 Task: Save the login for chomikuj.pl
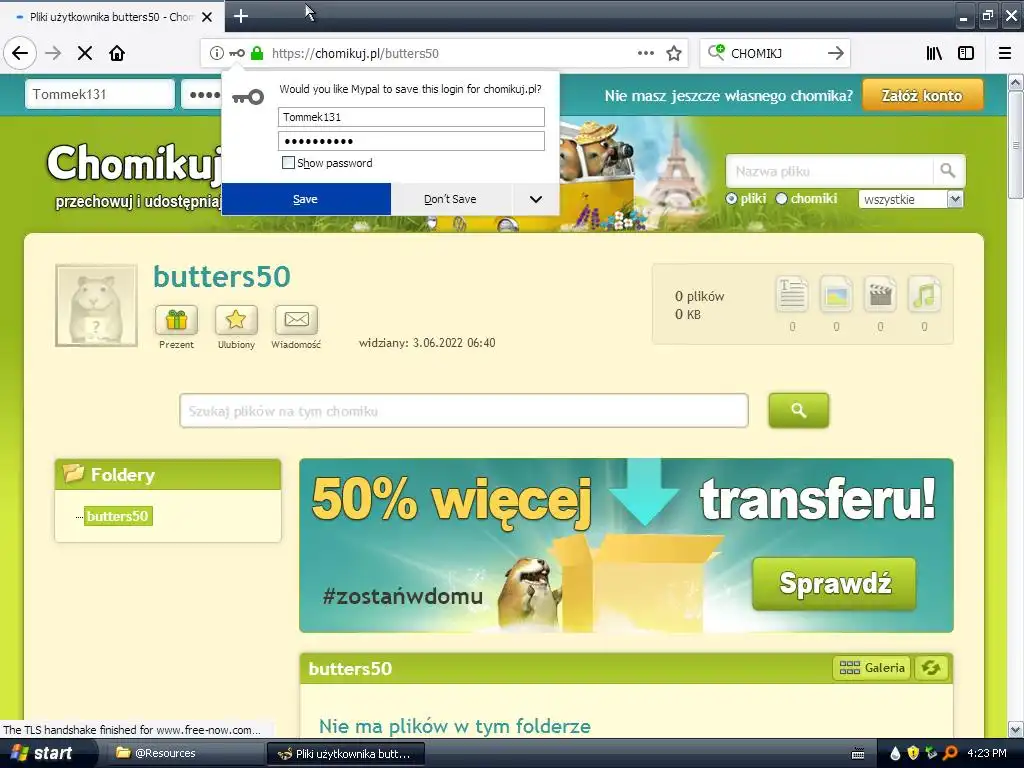pyautogui.click(x=306, y=199)
